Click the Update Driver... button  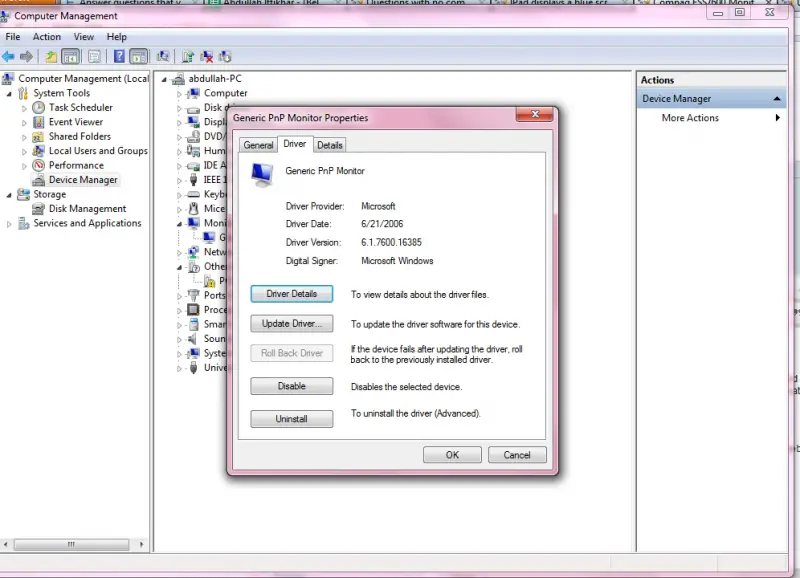point(292,323)
